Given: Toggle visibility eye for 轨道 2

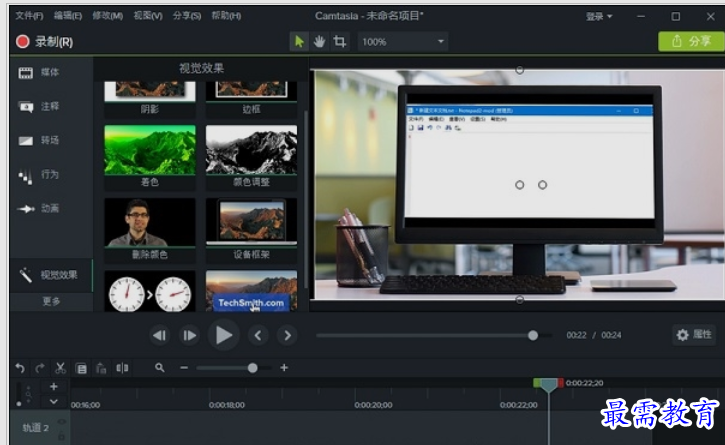Looking at the screenshot, I should (61, 421).
